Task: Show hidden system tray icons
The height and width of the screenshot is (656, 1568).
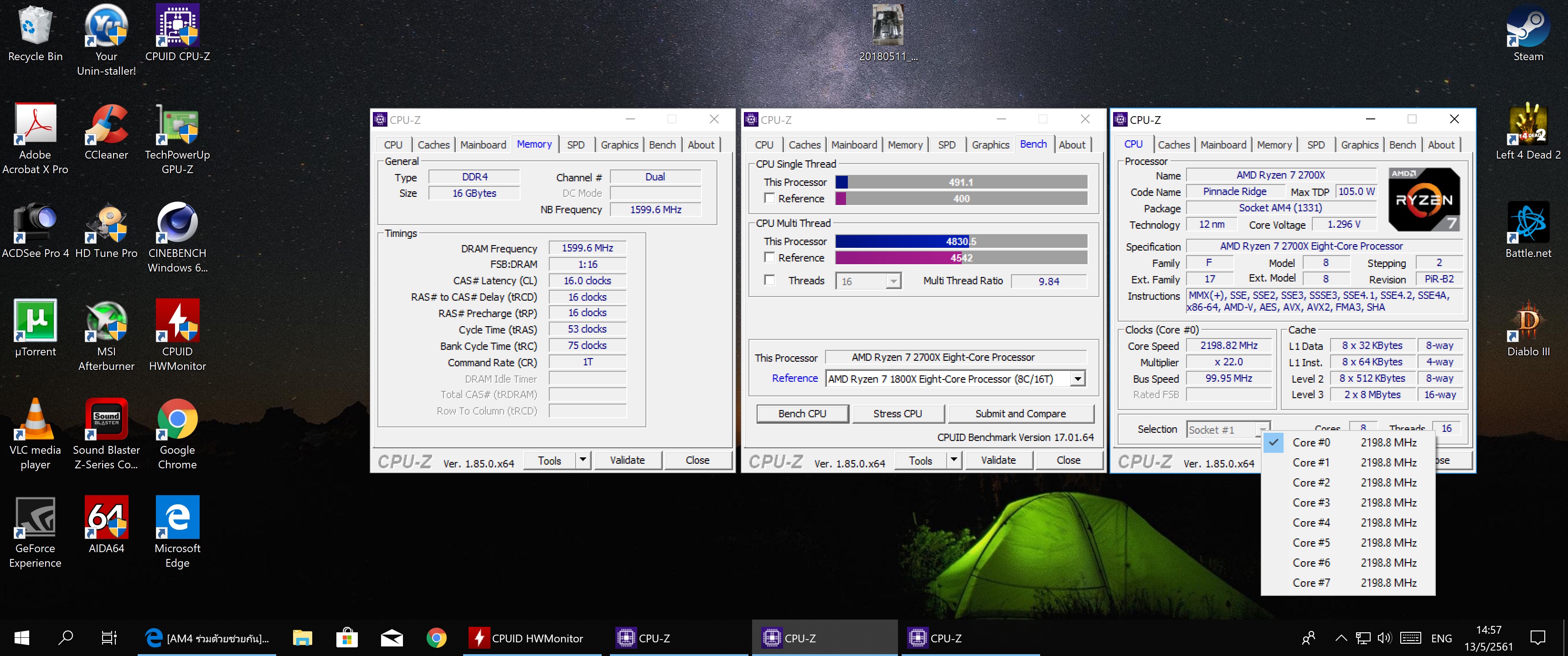Action: tap(1341, 638)
